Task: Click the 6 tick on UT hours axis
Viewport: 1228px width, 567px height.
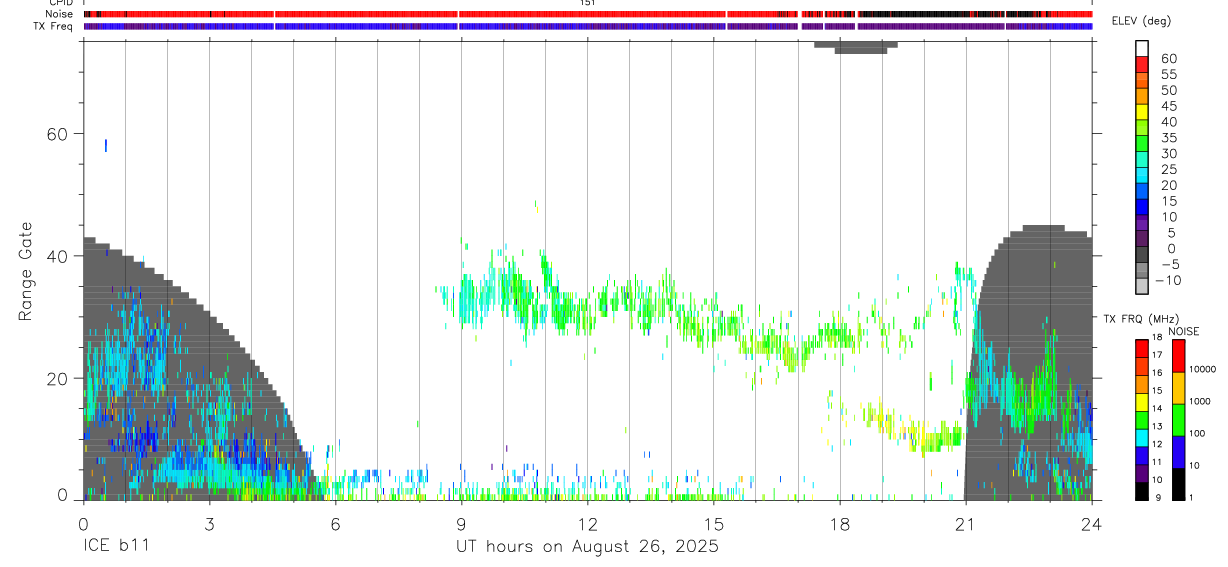Action: (x=335, y=523)
